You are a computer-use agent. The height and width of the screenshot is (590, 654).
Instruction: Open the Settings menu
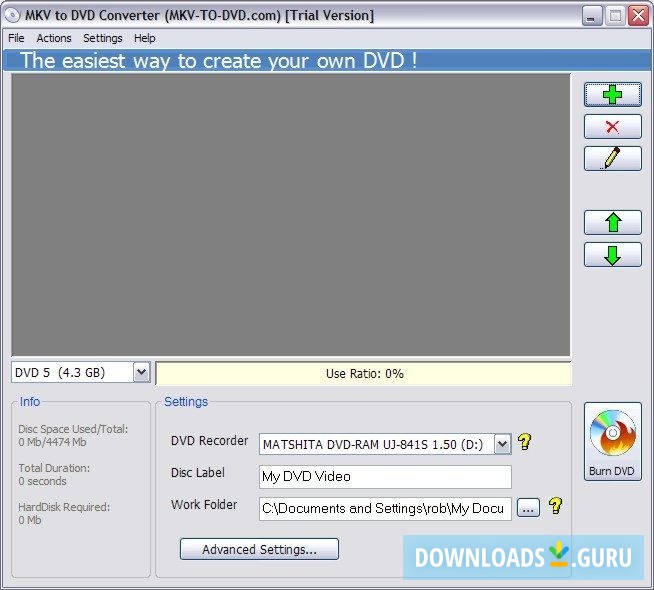point(103,38)
